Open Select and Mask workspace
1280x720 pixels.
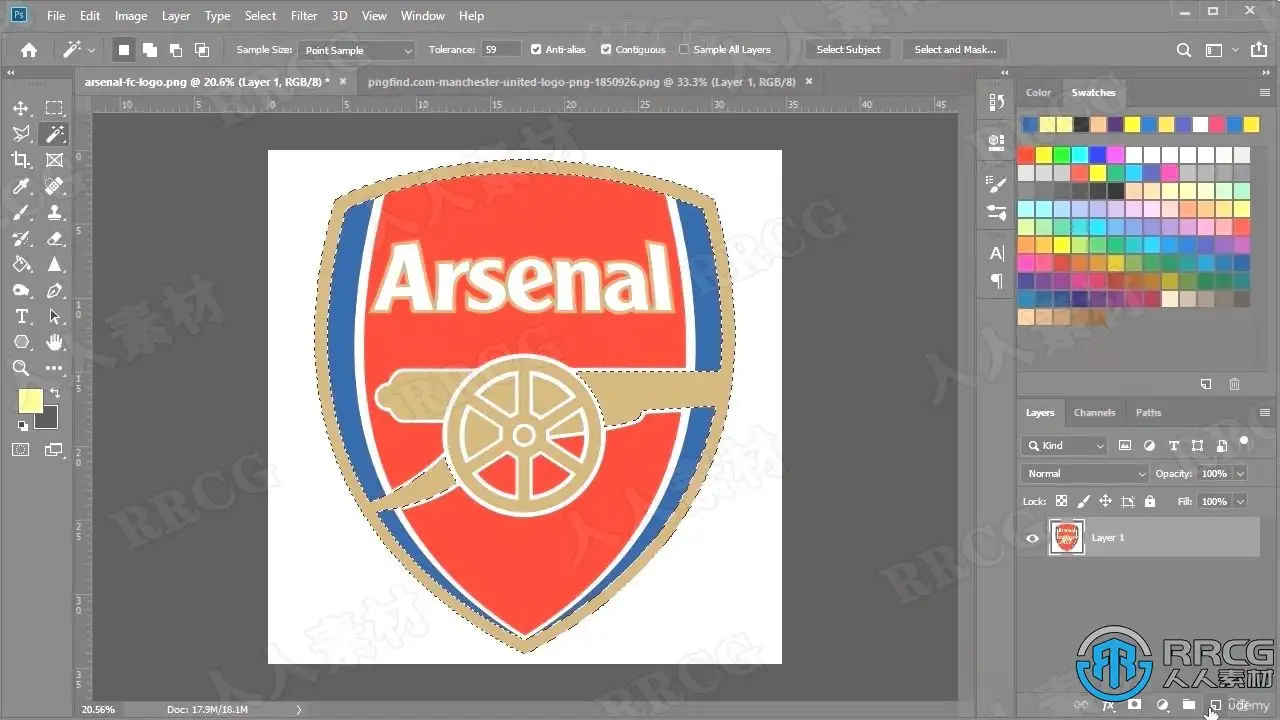(955, 49)
